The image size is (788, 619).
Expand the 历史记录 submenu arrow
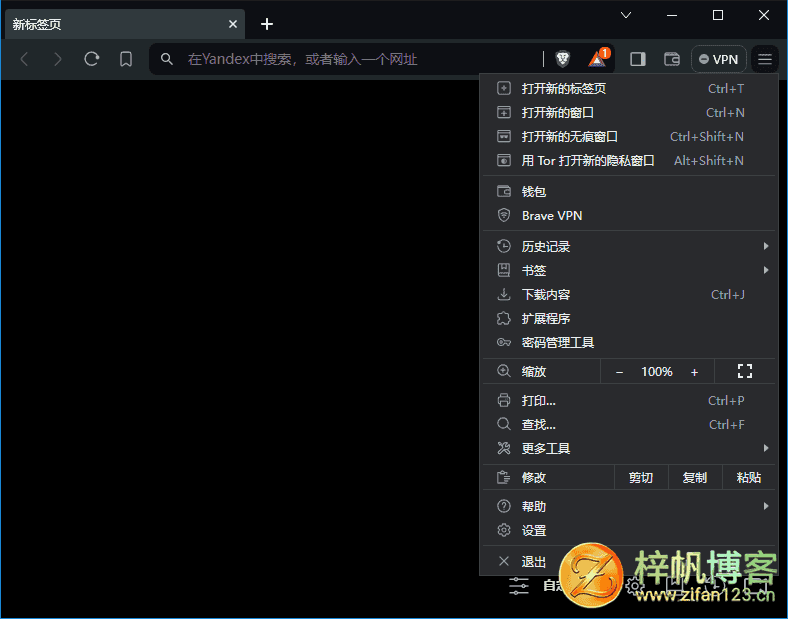(766, 246)
